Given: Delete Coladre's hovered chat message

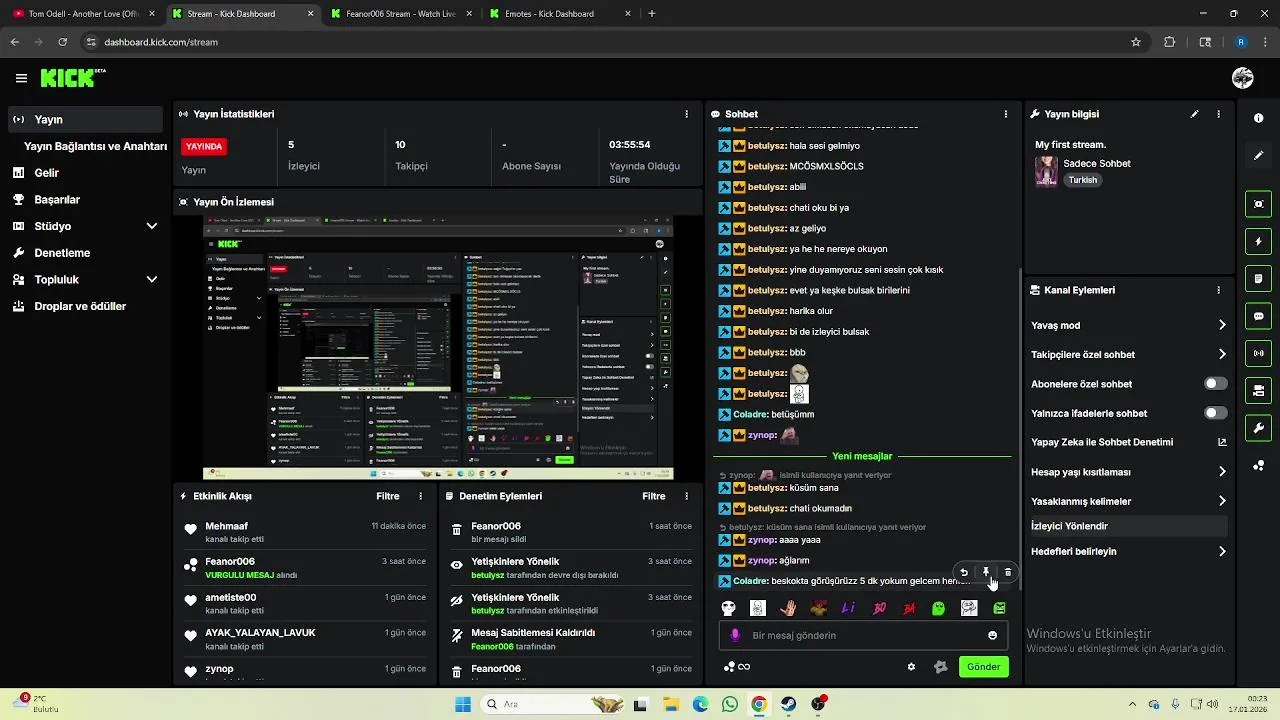Looking at the screenshot, I should [x=1008, y=572].
